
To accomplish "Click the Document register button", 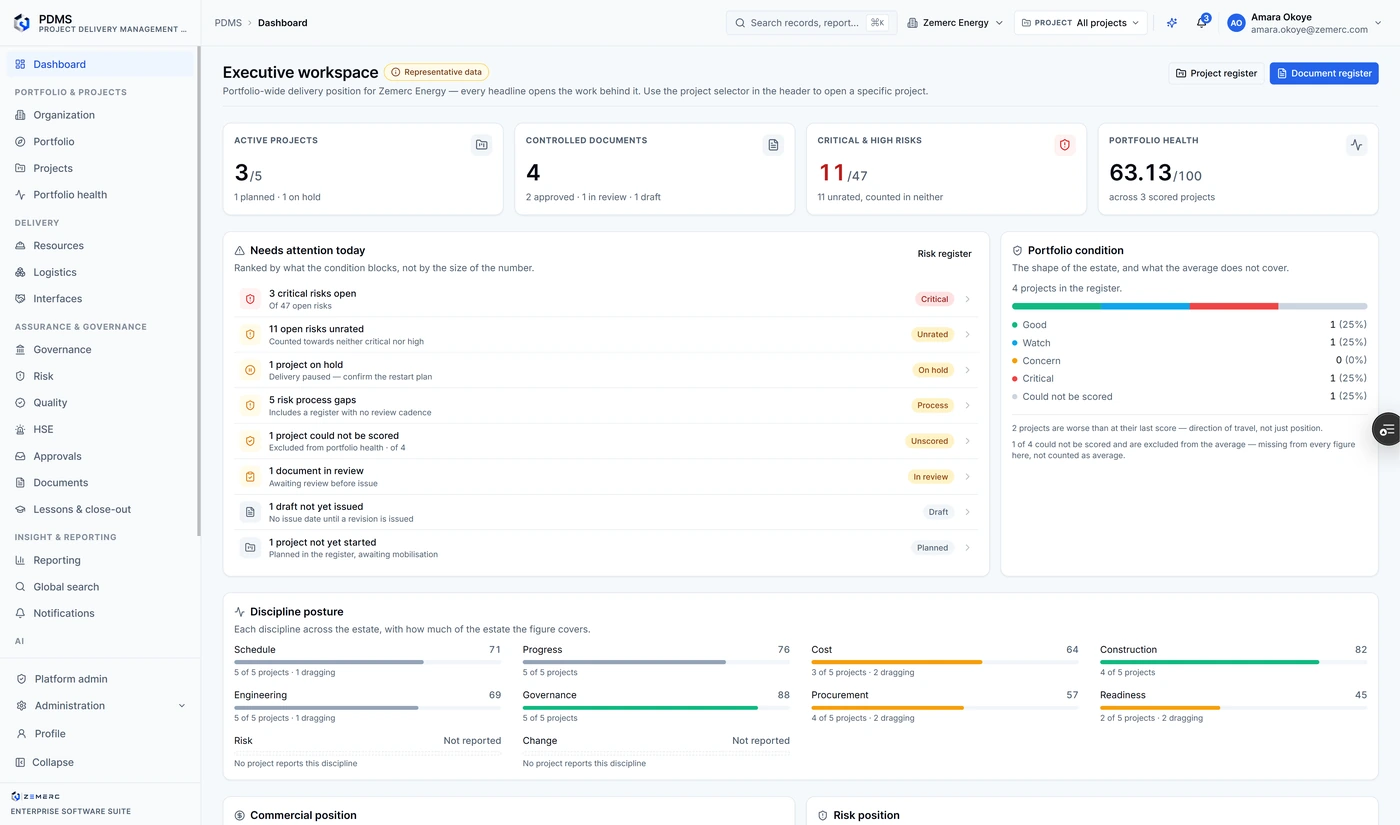I will click(1324, 73).
